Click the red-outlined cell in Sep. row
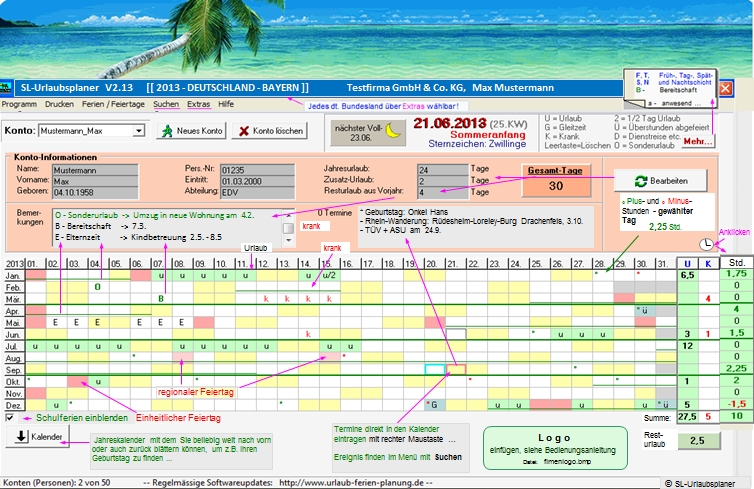 pyautogui.click(x=456, y=369)
